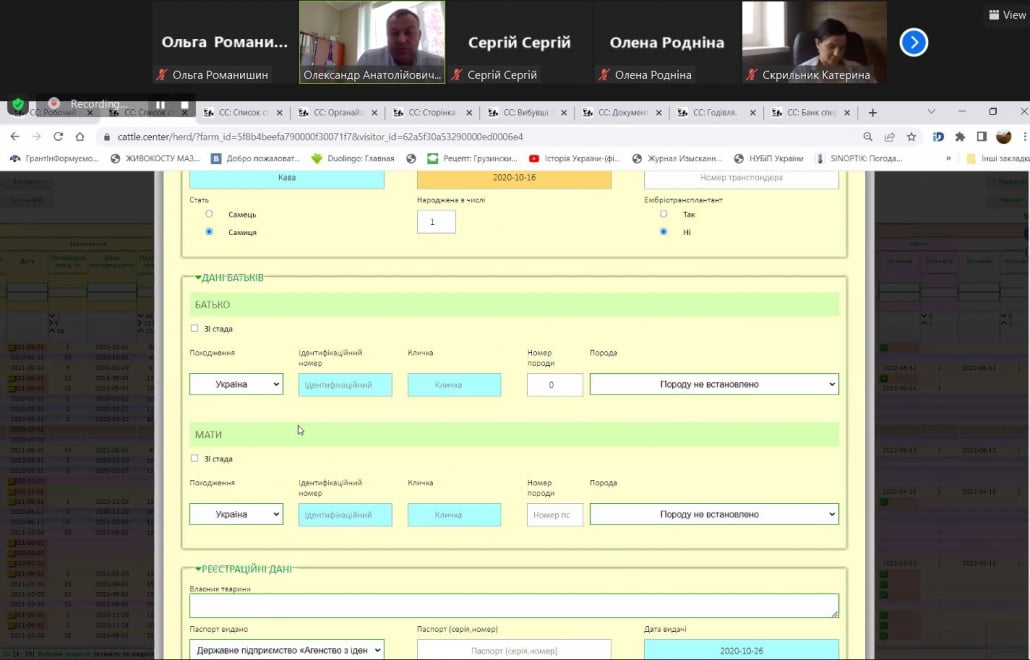Open mother's Порода dropdown

click(x=714, y=515)
